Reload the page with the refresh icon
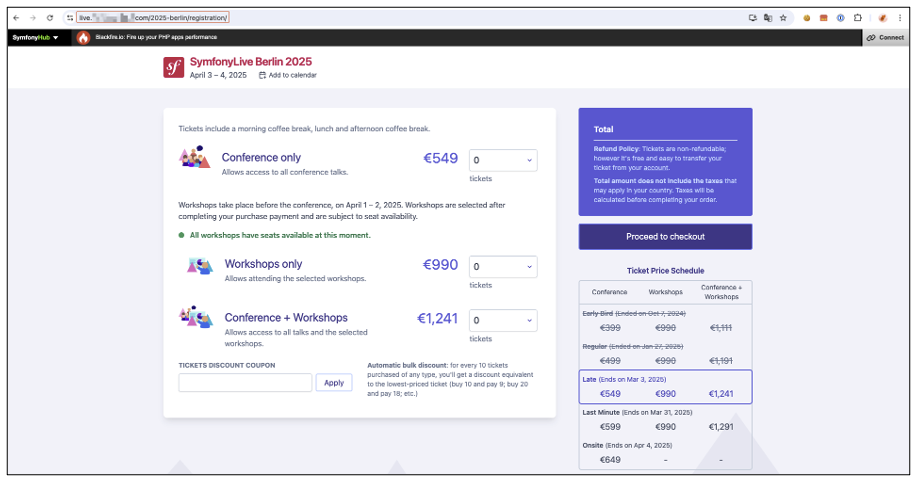Screen dimensions: 918x481 (x=50, y=18)
